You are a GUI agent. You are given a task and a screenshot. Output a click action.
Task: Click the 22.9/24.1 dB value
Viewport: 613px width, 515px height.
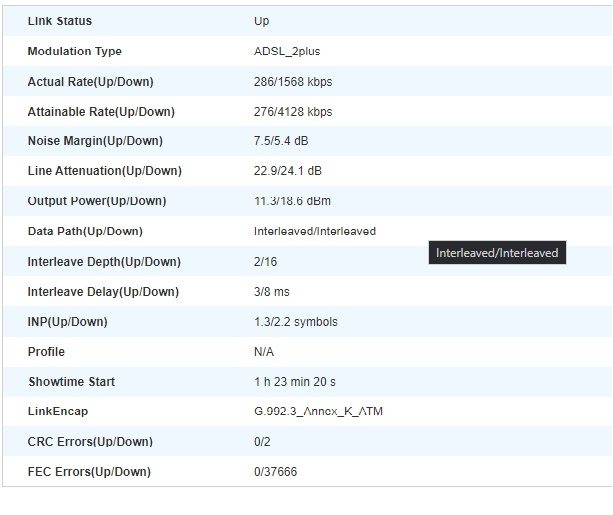[287, 171]
